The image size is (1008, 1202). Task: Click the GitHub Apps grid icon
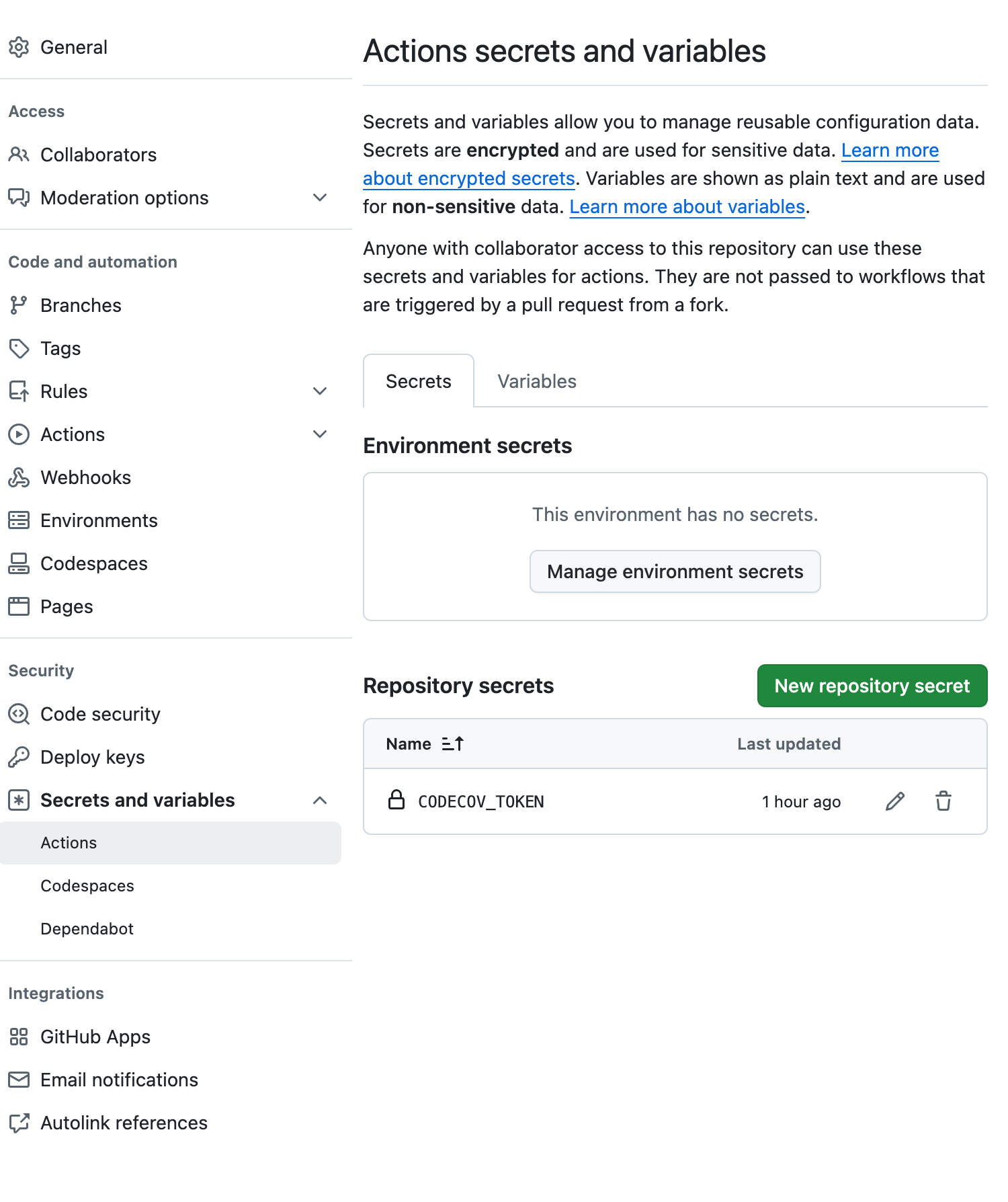tap(19, 1037)
